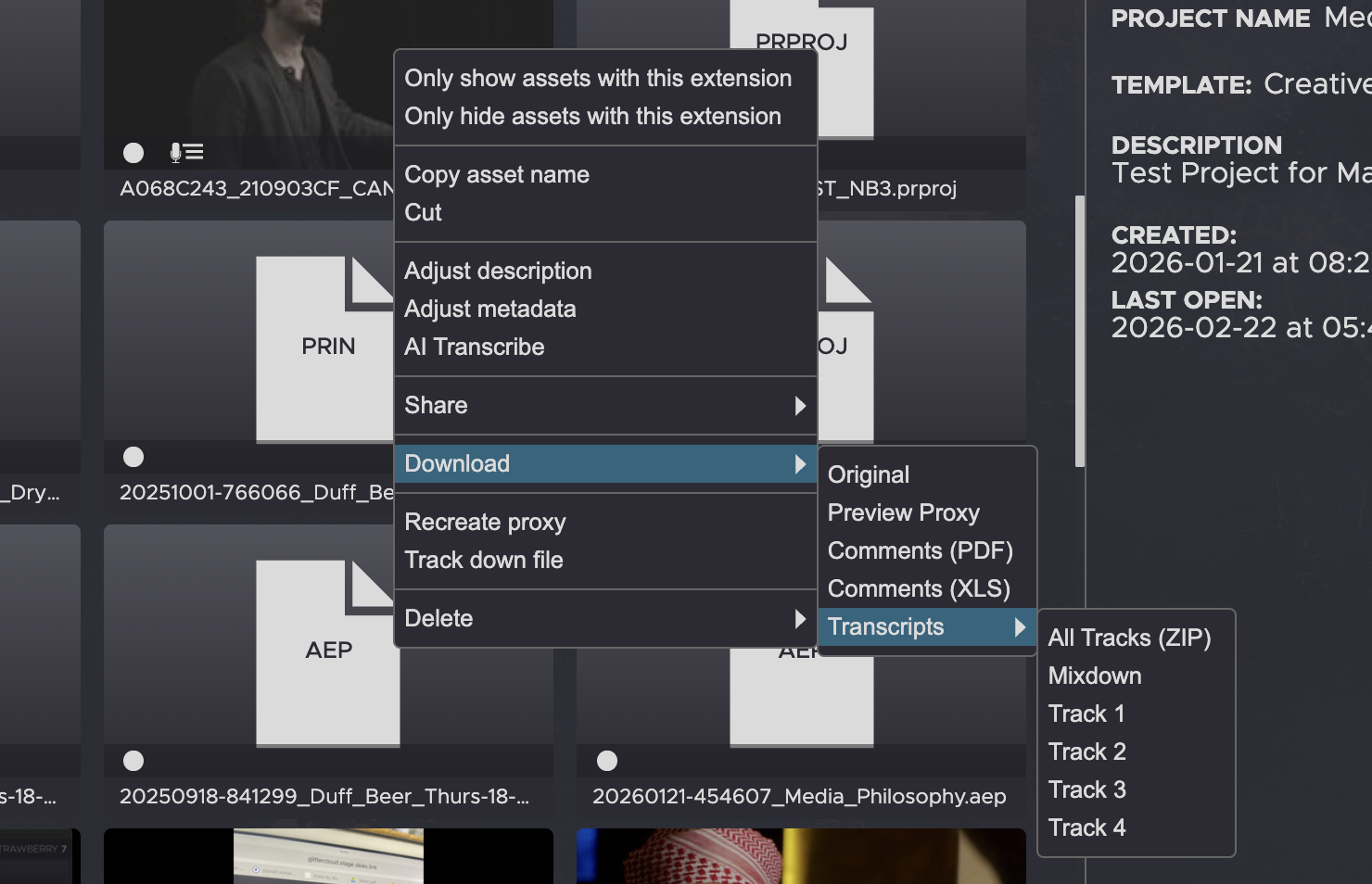Viewport: 1372px width, 884px height.
Task: Expand the Delete submenu arrow
Action: (x=799, y=619)
